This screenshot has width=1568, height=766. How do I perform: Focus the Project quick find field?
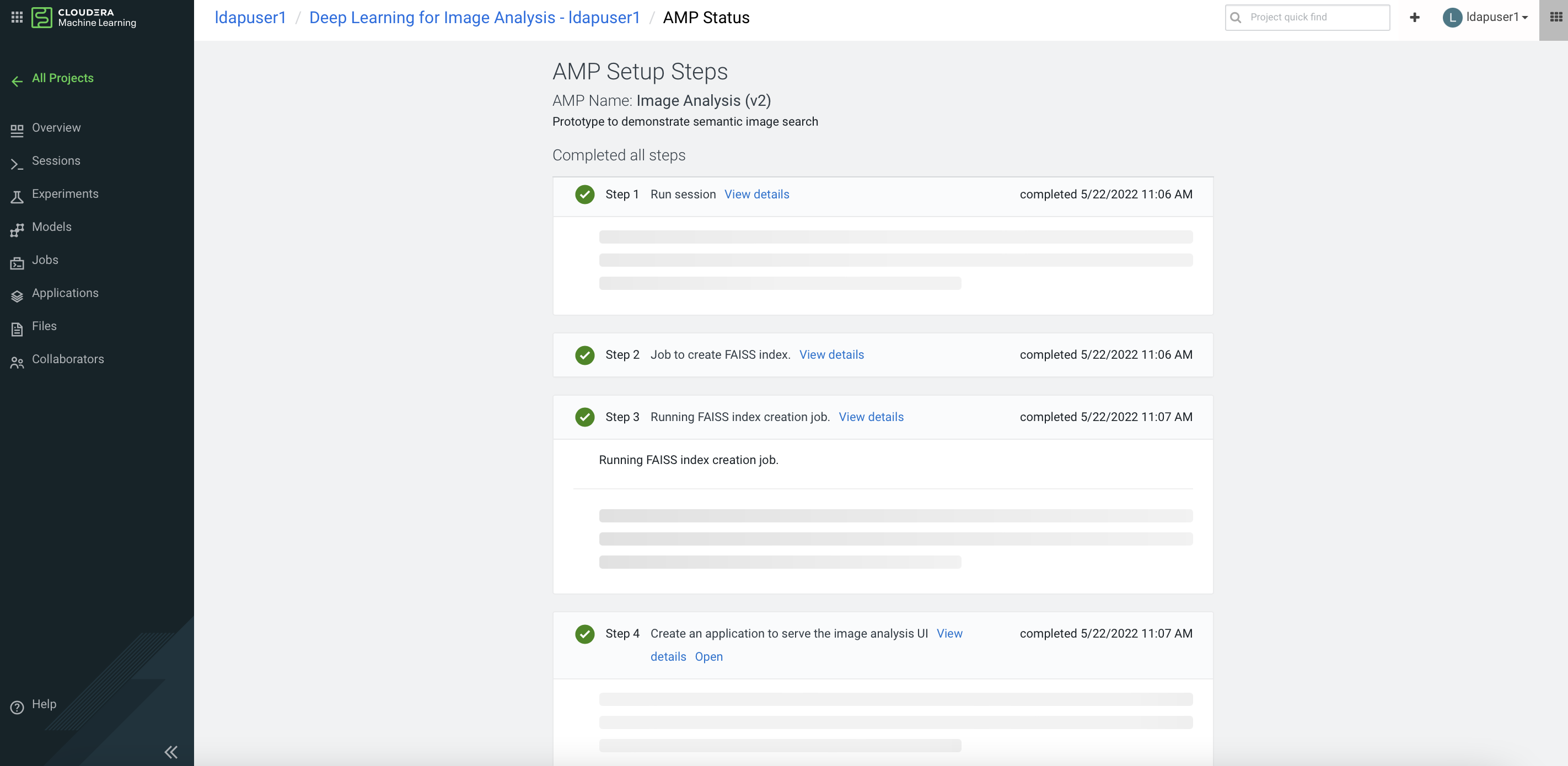point(1315,17)
